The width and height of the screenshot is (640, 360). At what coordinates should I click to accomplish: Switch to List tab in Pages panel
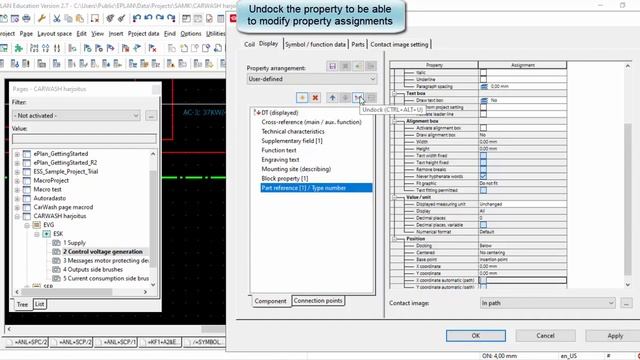point(39,304)
